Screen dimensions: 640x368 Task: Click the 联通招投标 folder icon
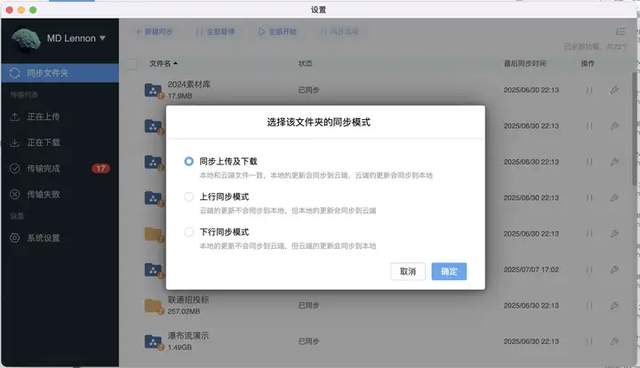tap(153, 306)
